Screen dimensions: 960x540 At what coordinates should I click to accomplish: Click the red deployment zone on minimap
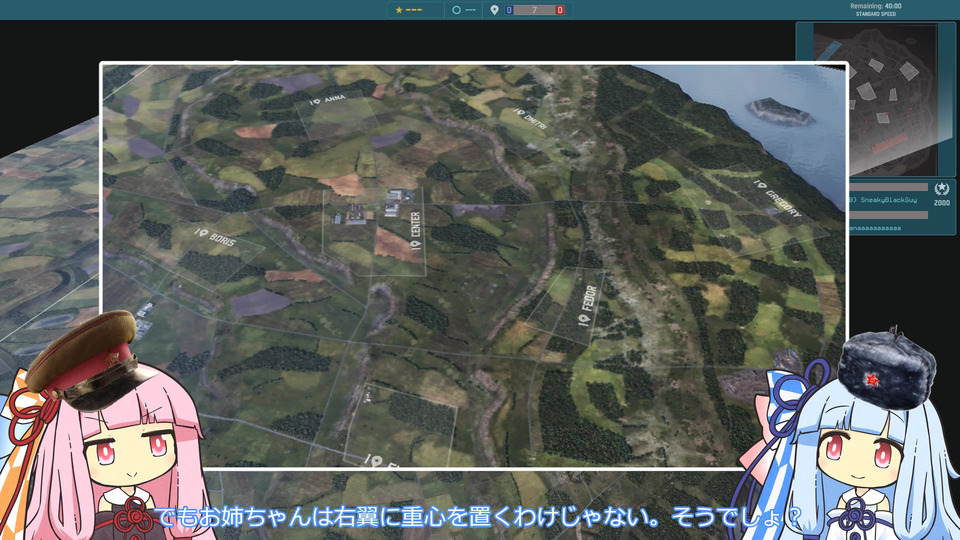coord(889,144)
